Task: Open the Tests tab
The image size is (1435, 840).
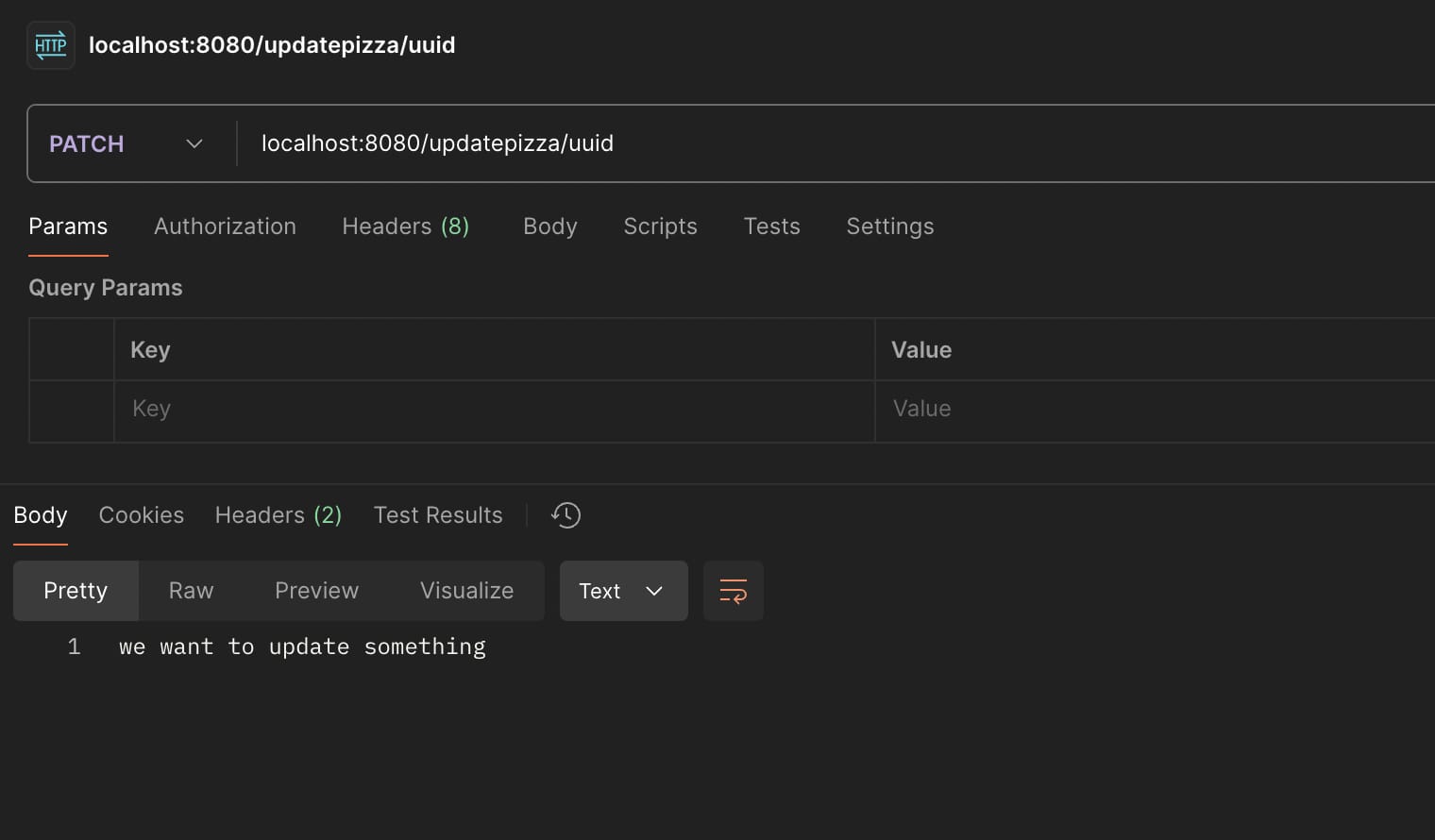Action: 771,227
